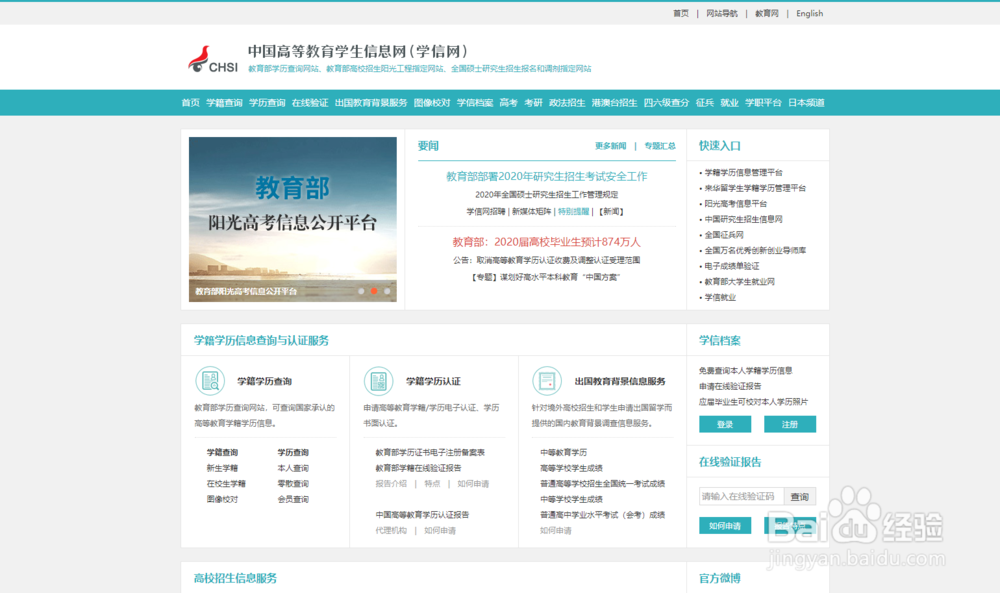Open 普通高中学业水平考试(会考)成绩 link
1000x593 pixels.
[x=603, y=515]
